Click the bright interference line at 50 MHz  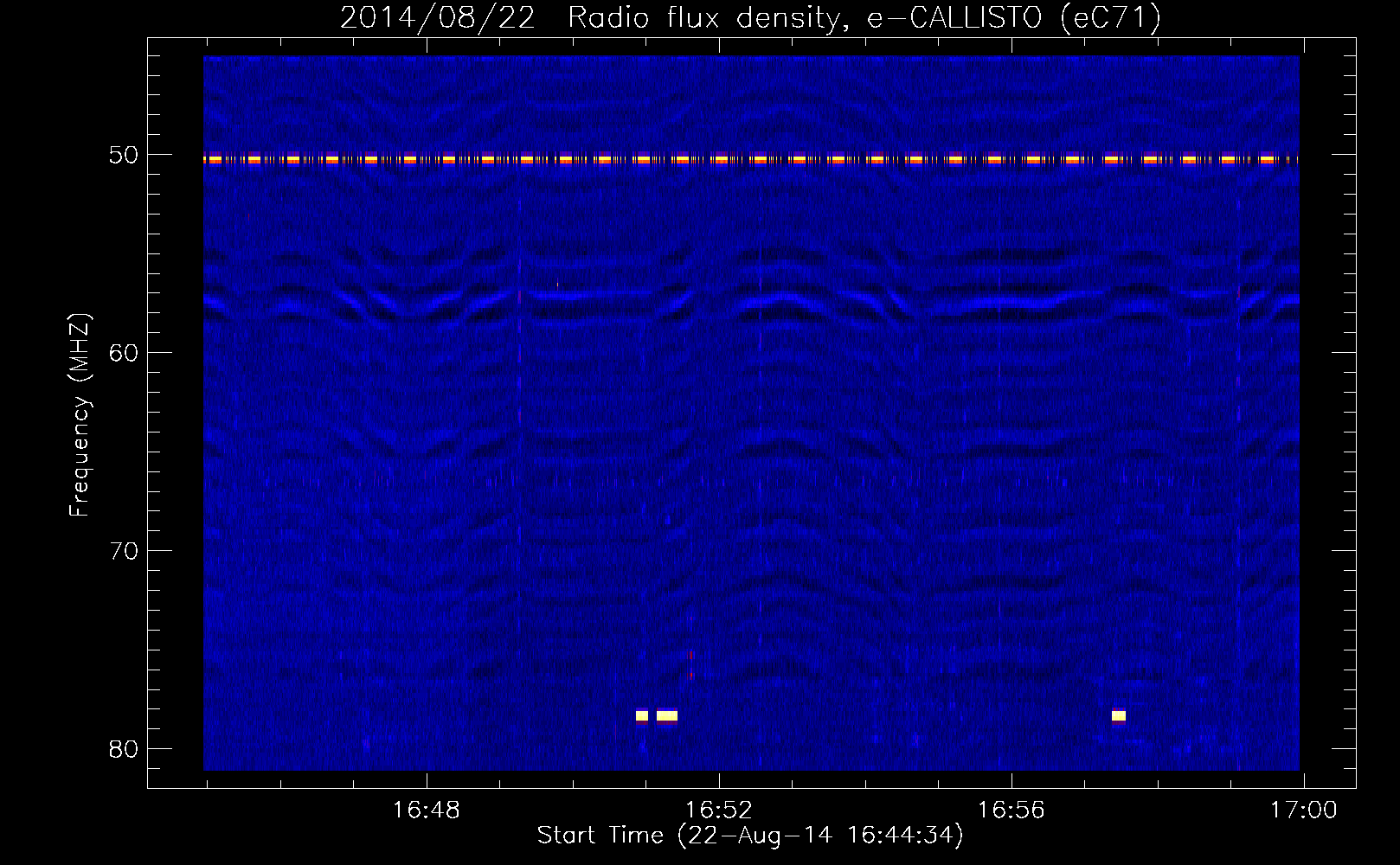click(751, 159)
